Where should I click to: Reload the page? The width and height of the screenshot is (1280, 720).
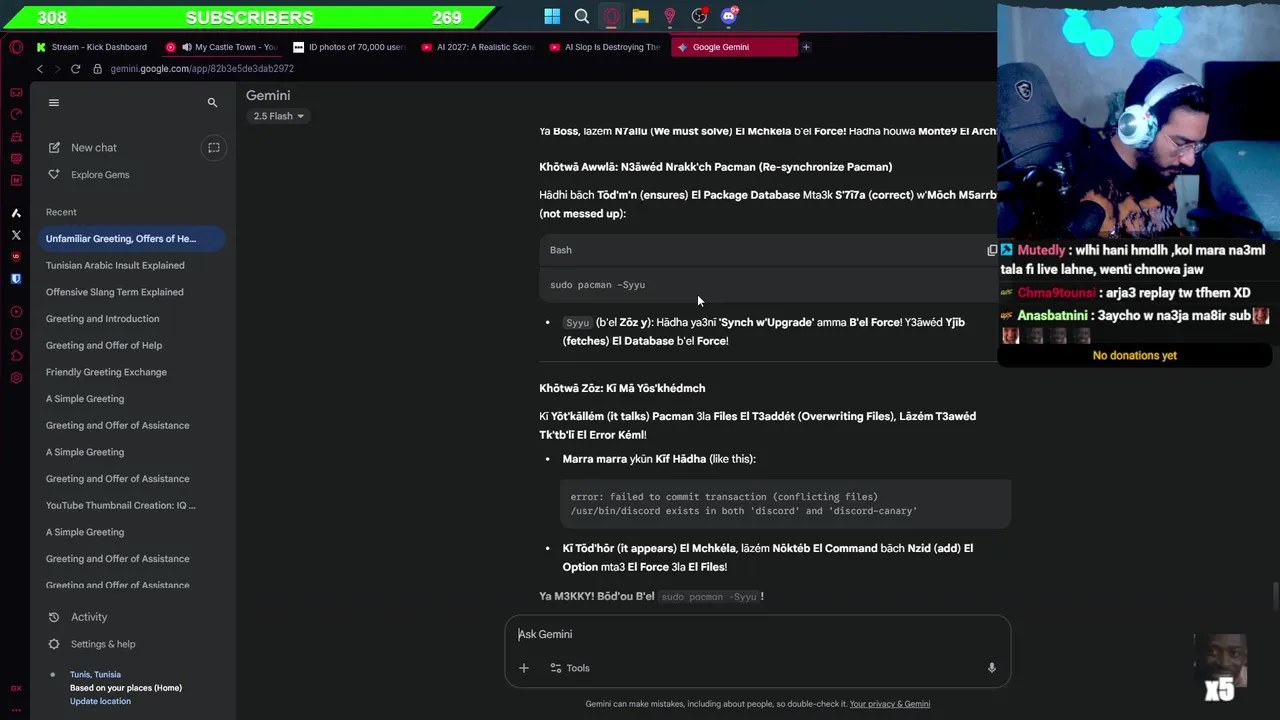tap(75, 69)
